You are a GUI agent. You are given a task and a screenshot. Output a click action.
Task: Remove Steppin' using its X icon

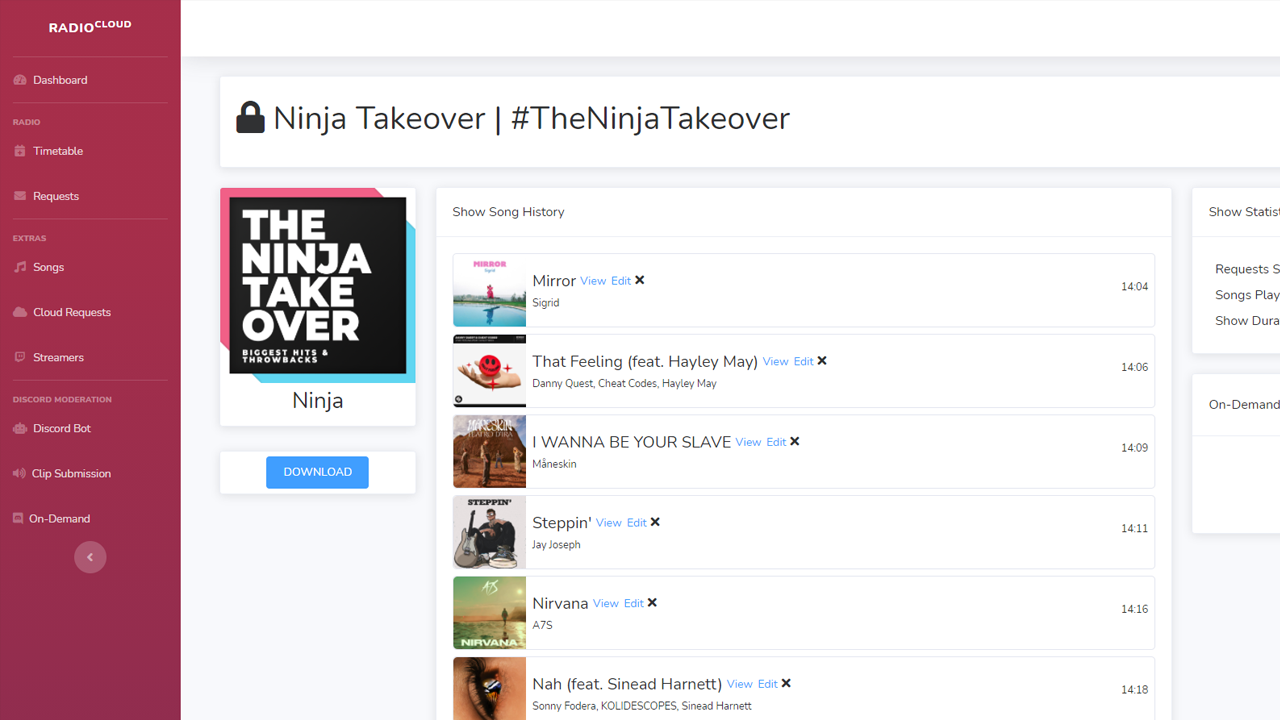(656, 523)
